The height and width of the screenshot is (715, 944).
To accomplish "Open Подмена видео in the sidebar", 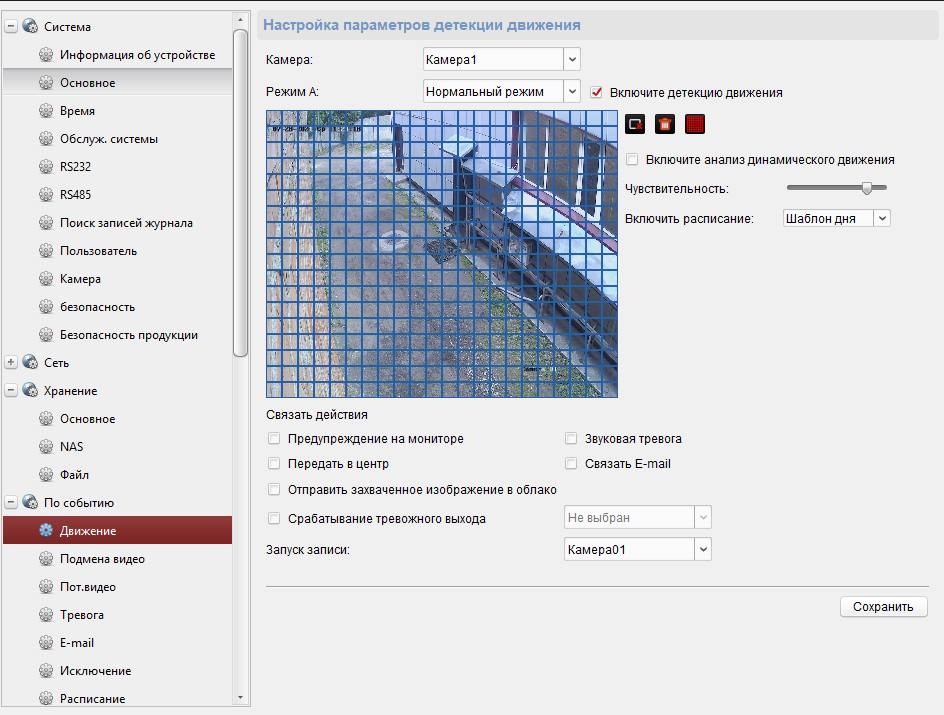I will pyautogui.click(x=102, y=559).
